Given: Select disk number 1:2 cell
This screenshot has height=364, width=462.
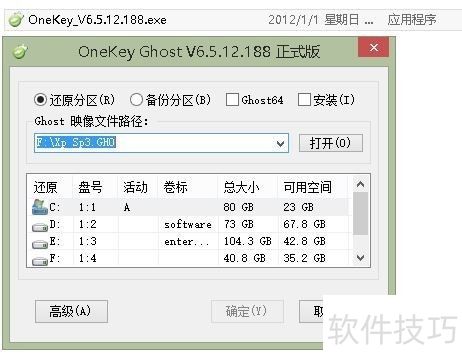Looking at the screenshot, I should coord(88,224).
